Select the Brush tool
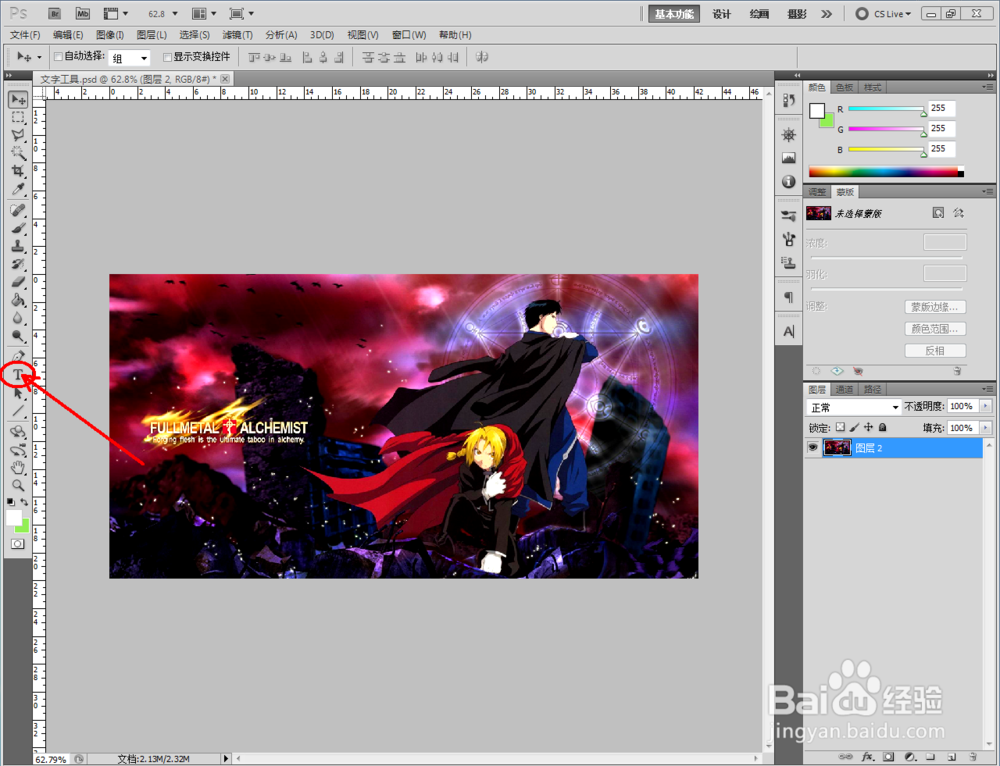Image resolution: width=1000 pixels, height=766 pixels. (x=18, y=228)
